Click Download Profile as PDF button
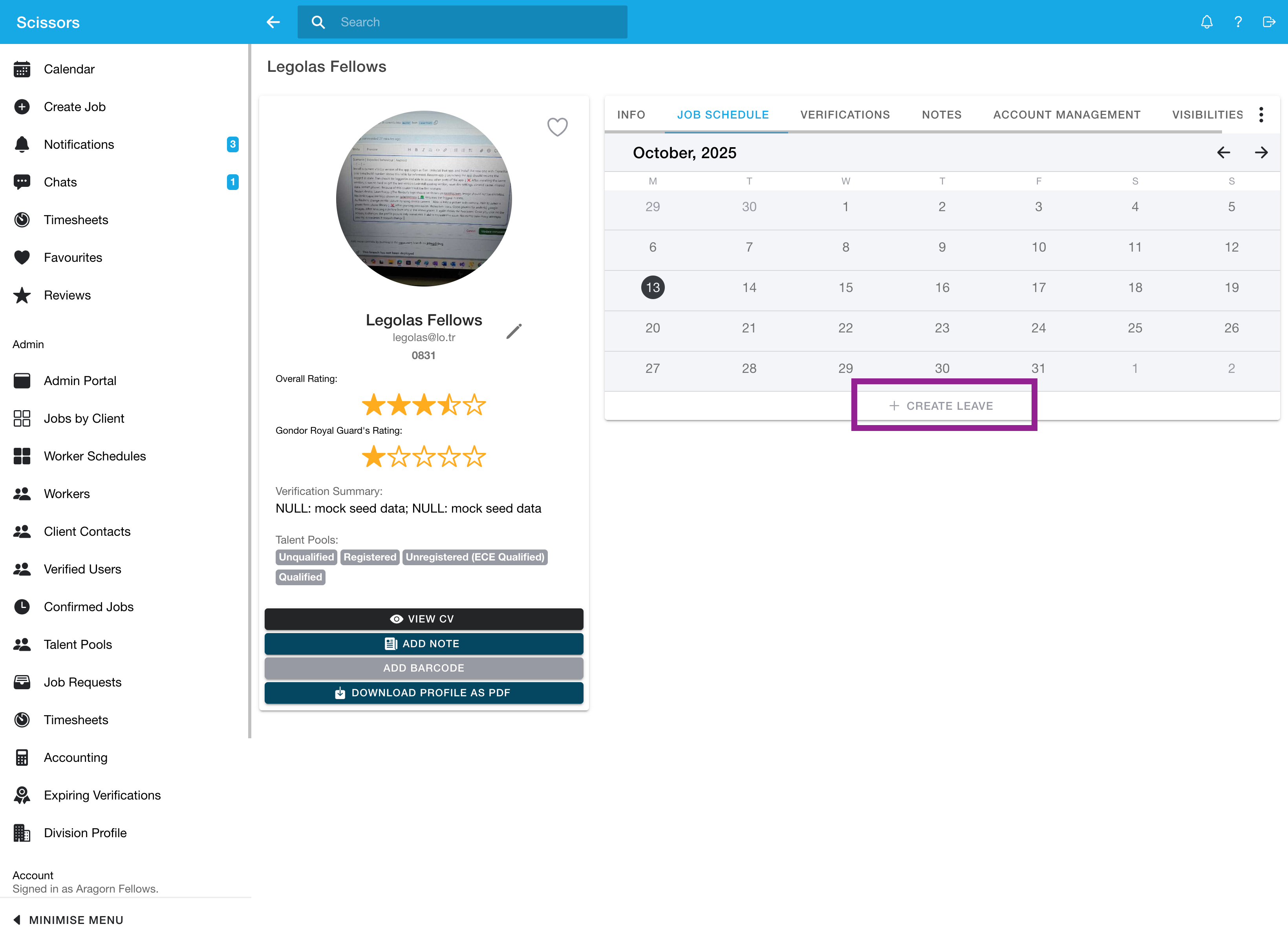 coord(424,693)
